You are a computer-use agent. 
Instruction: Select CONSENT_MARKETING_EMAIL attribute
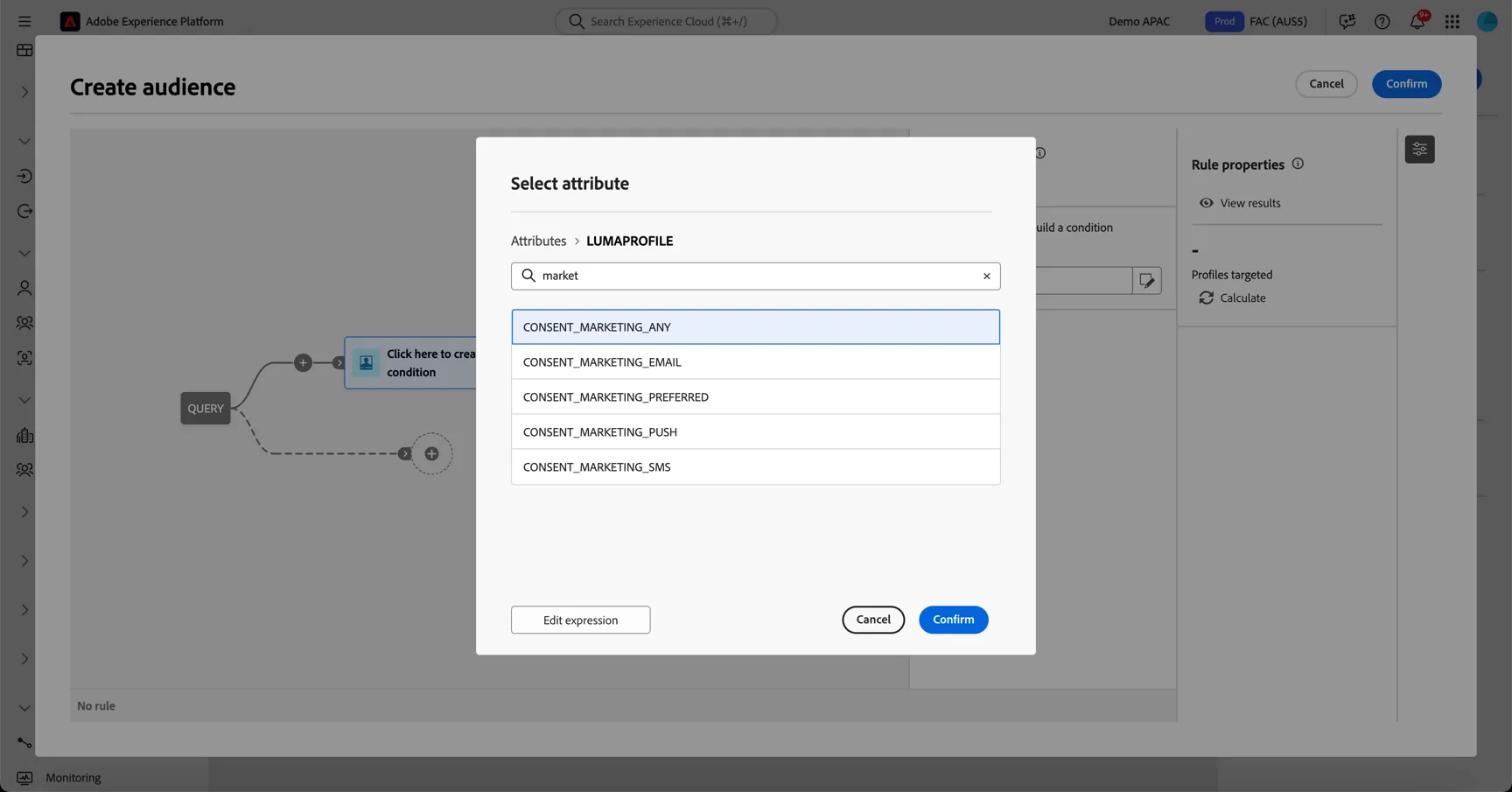755,361
